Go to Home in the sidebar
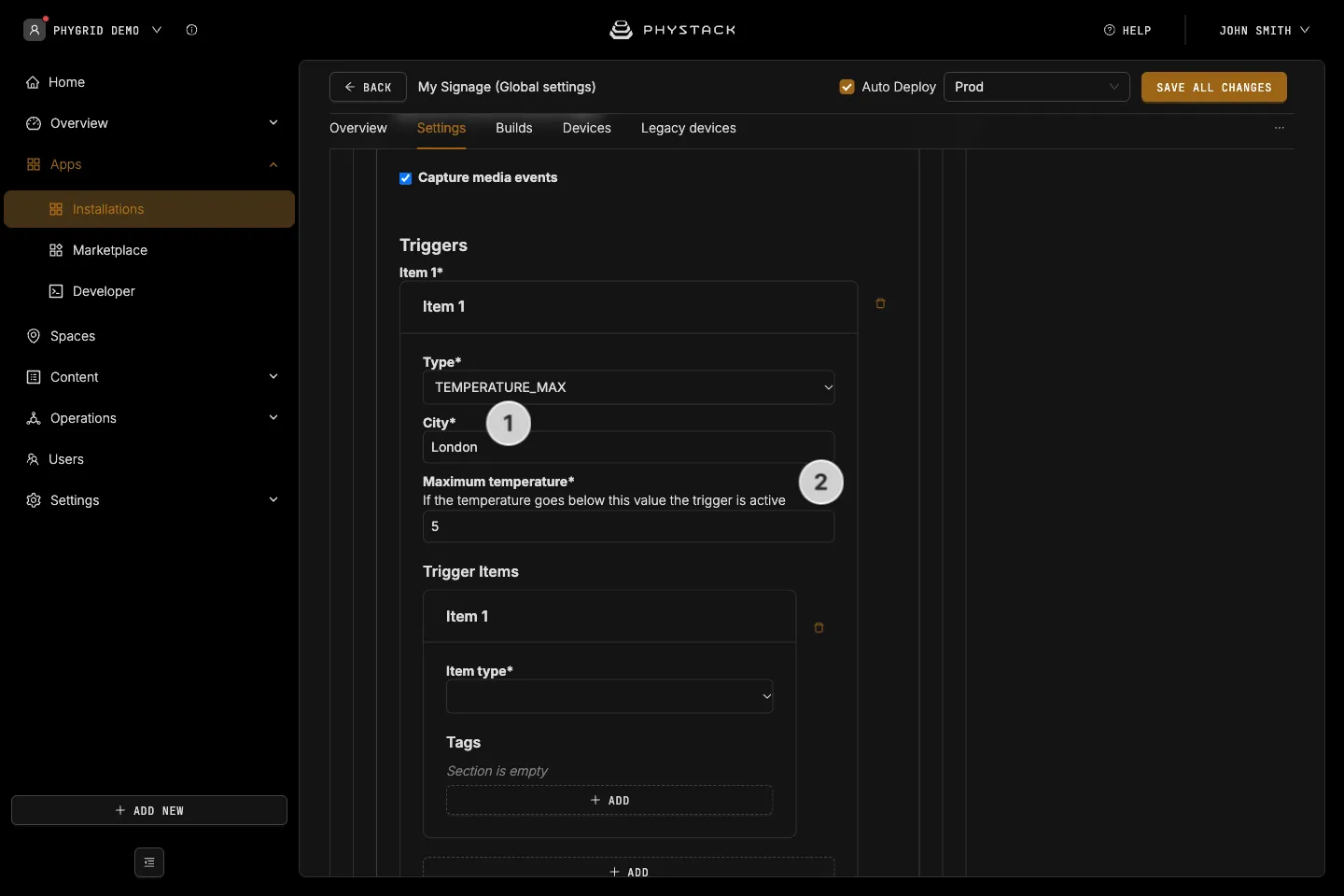The height and width of the screenshot is (896, 1344). tap(149, 82)
